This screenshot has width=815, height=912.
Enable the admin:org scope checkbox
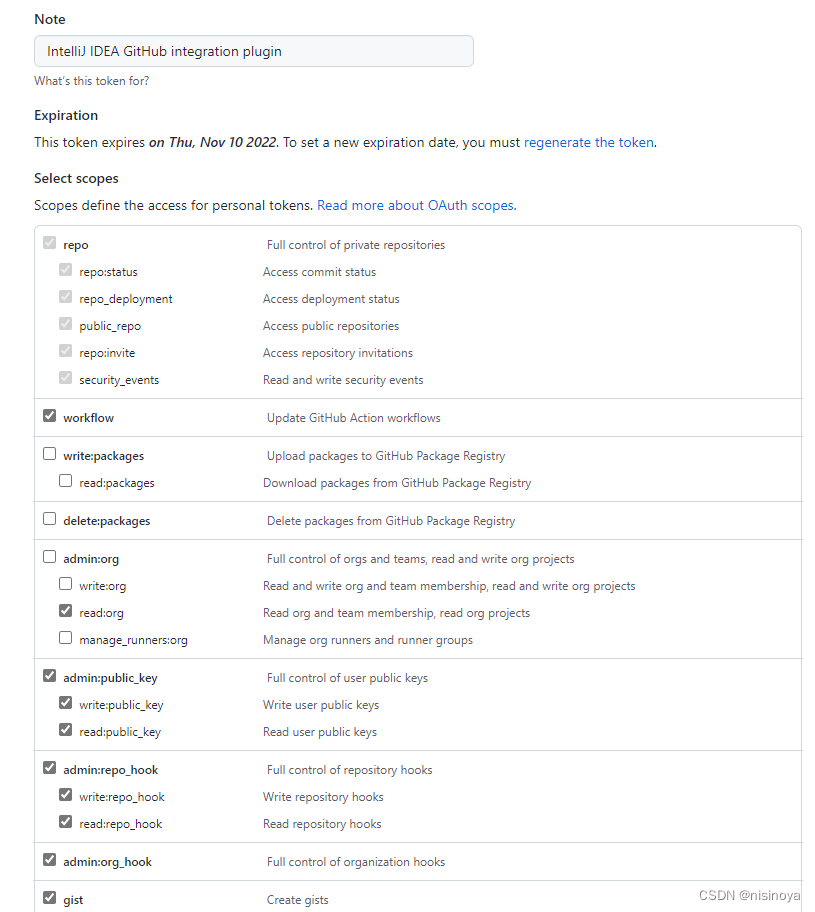click(49, 557)
